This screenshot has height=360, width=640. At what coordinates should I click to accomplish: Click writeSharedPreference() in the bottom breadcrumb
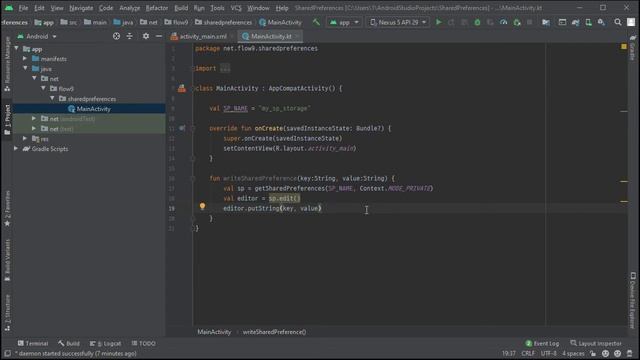(274, 332)
